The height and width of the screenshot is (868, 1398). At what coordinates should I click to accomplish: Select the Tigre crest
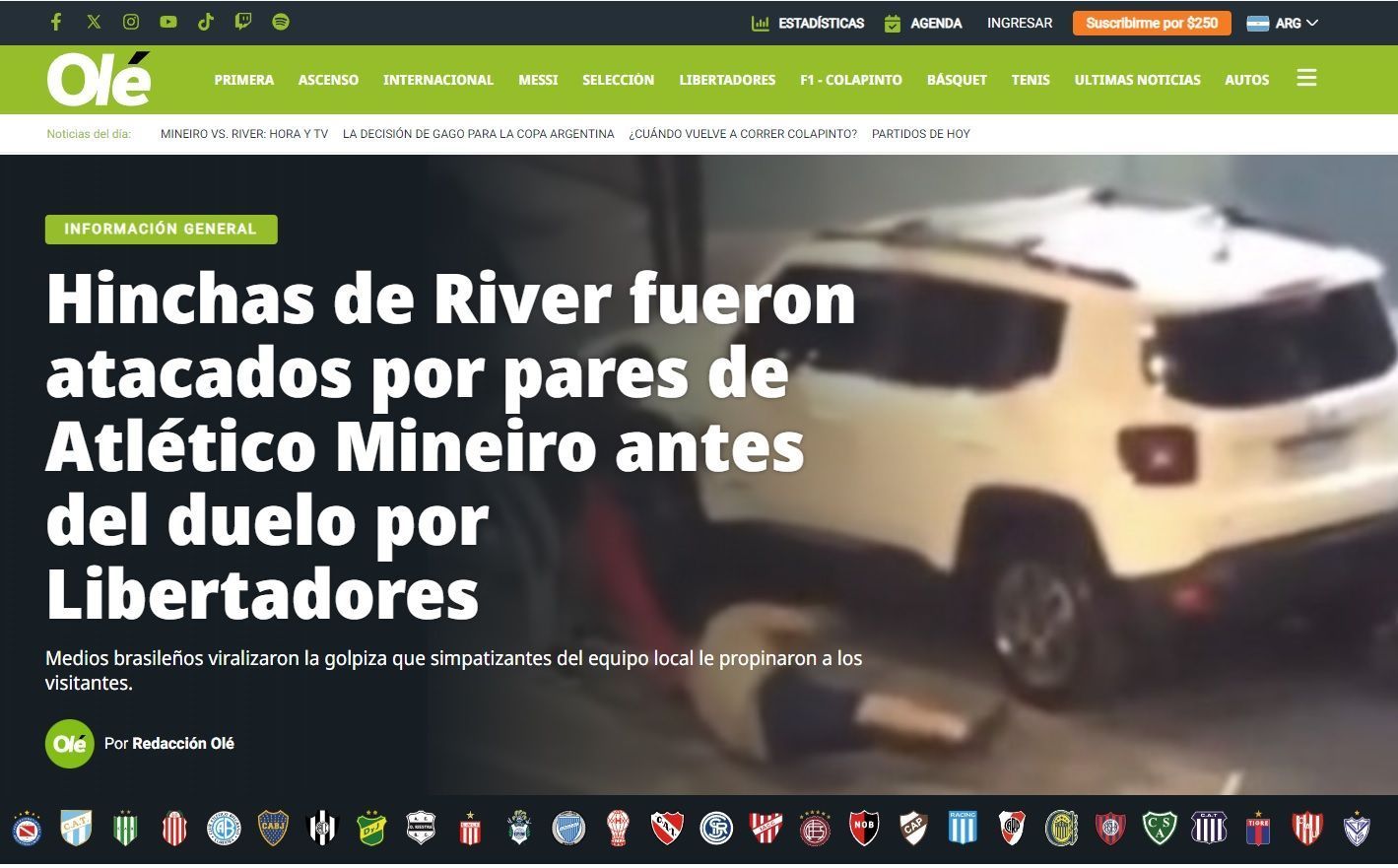coord(1258,829)
